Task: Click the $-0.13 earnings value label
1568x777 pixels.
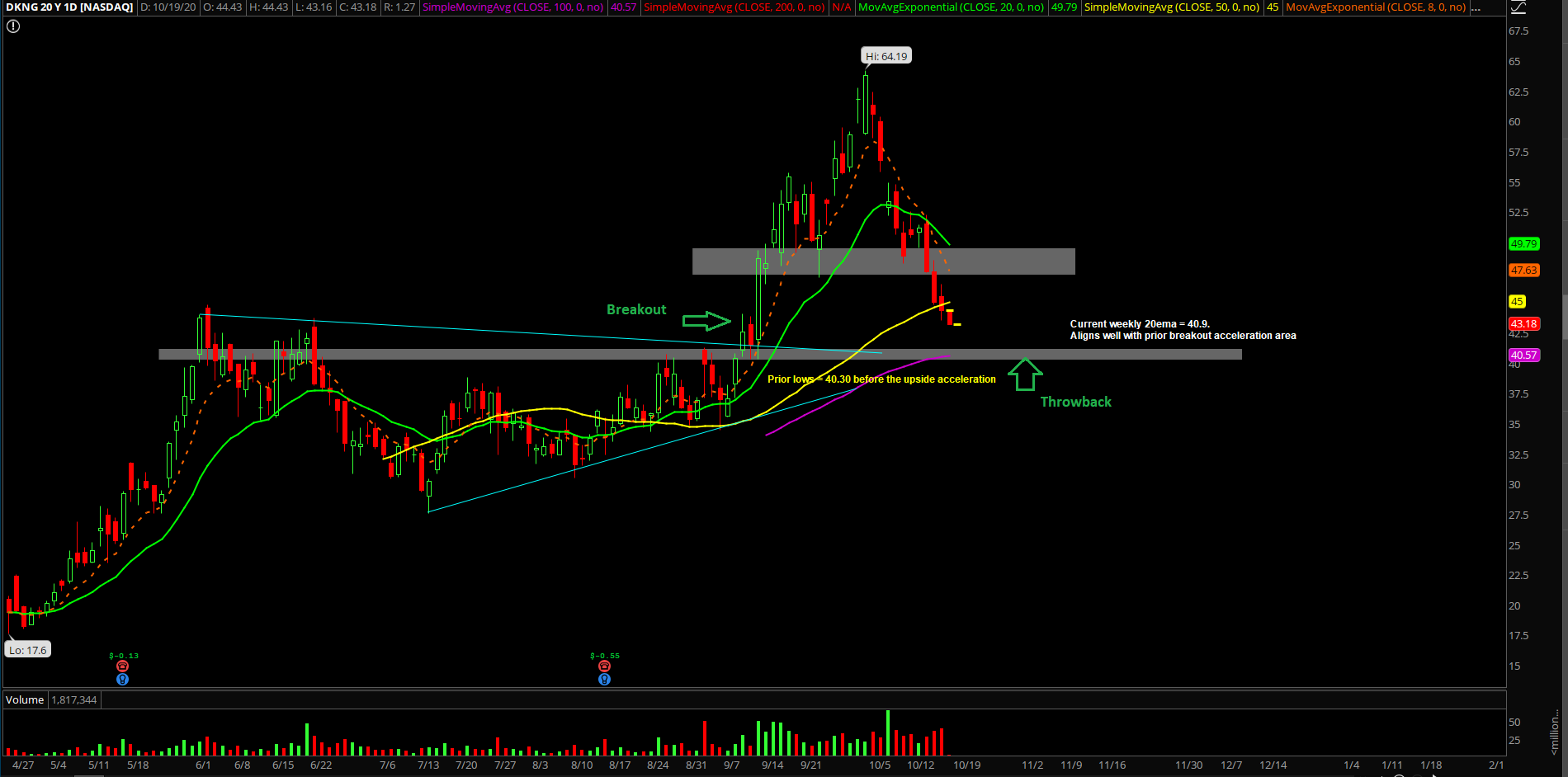Action: 124,656
